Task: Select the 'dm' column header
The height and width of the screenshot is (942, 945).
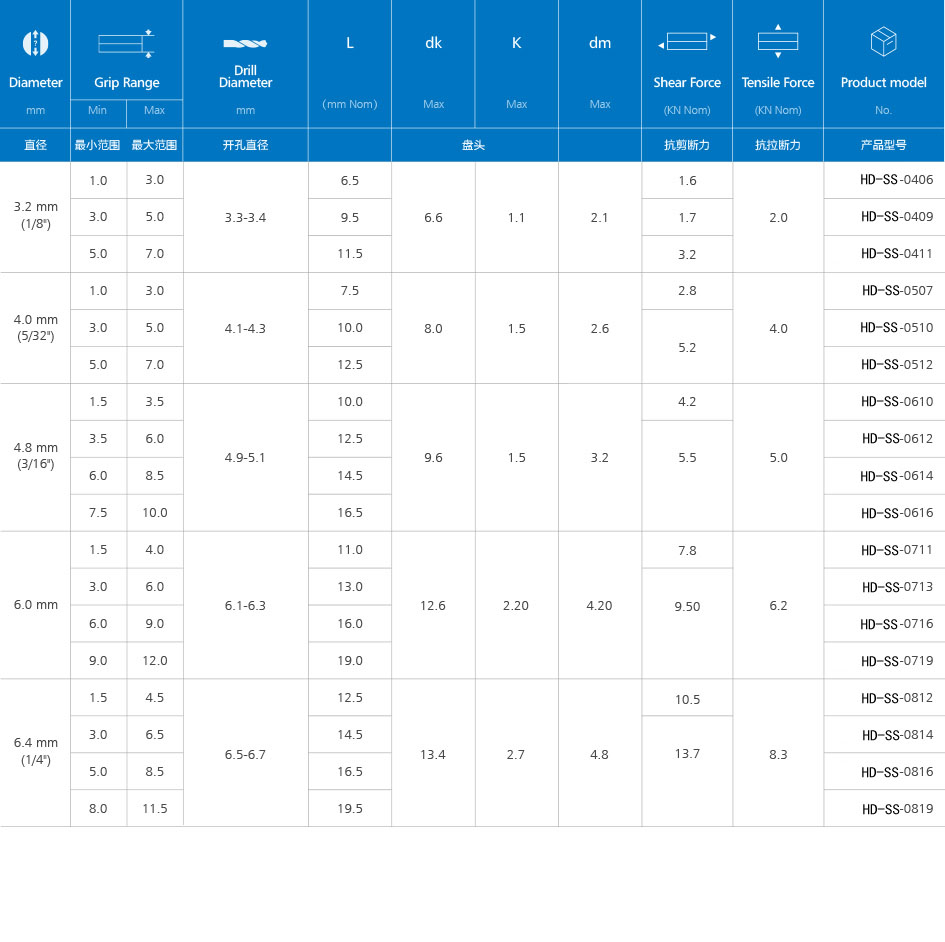Action: click(x=599, y=43)
